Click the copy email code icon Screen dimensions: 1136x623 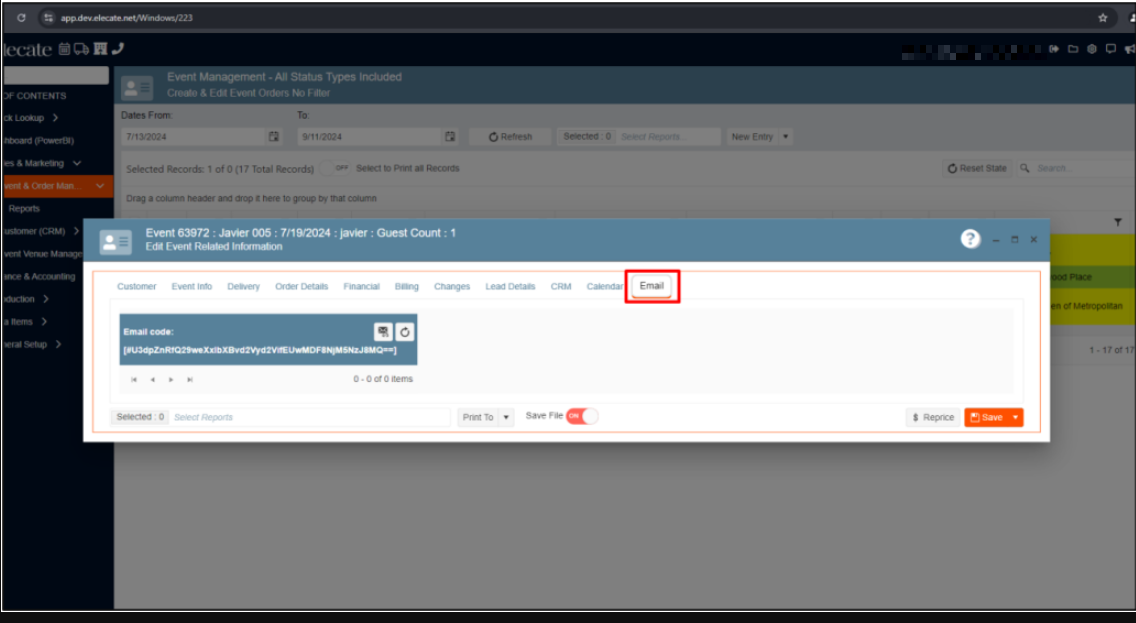pos(383,332)
